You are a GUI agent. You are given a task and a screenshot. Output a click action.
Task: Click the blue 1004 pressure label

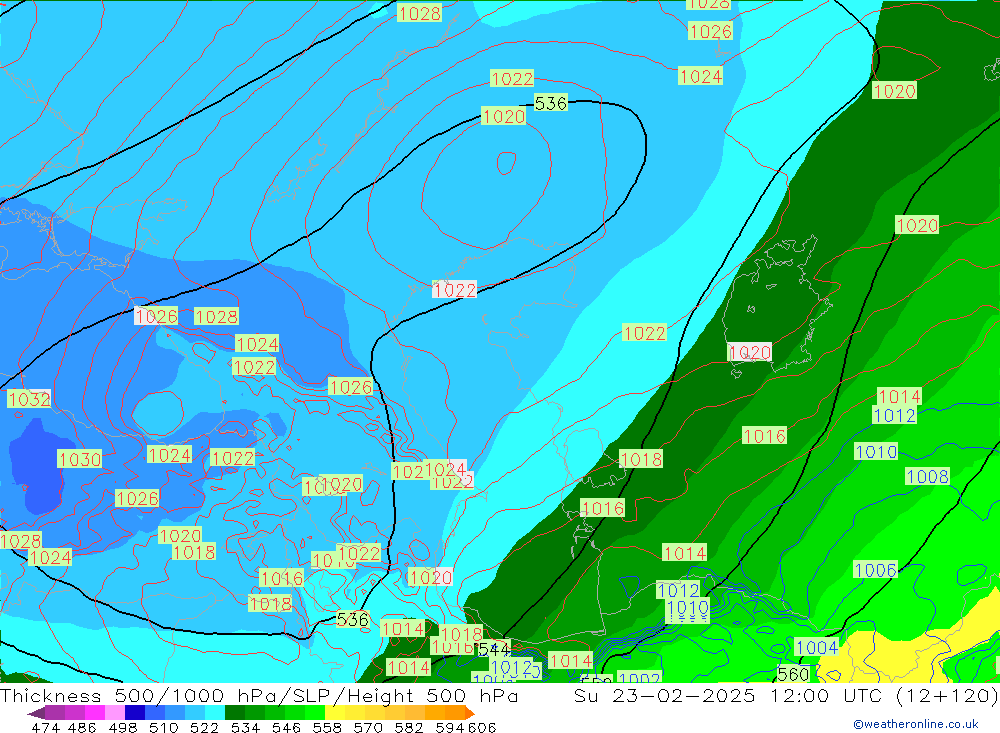(817, 648)
